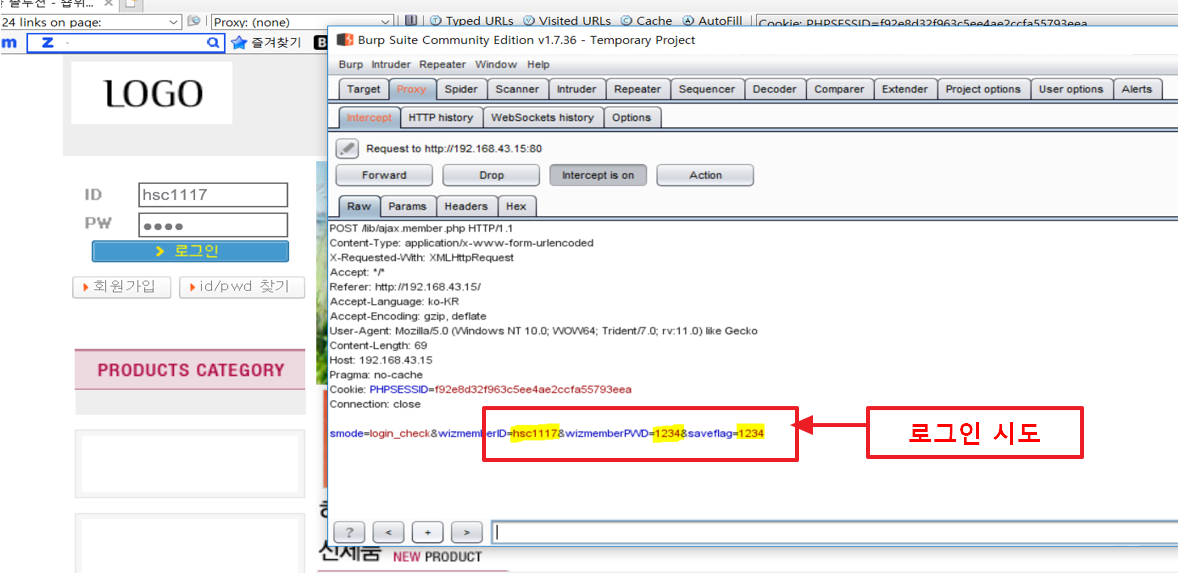Select the Intercept sub-tab
The image size is (1178, 588).
click(369, 117)
